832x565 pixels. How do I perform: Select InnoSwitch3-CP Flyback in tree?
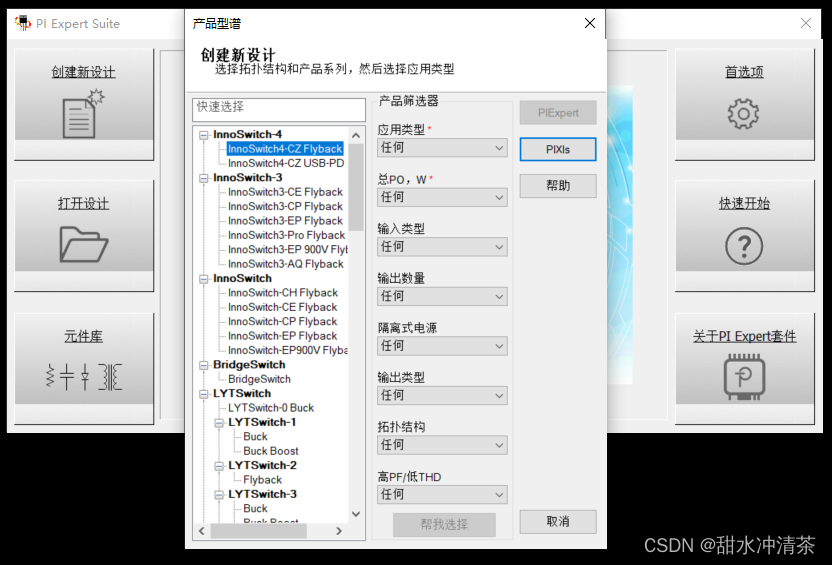285,206
